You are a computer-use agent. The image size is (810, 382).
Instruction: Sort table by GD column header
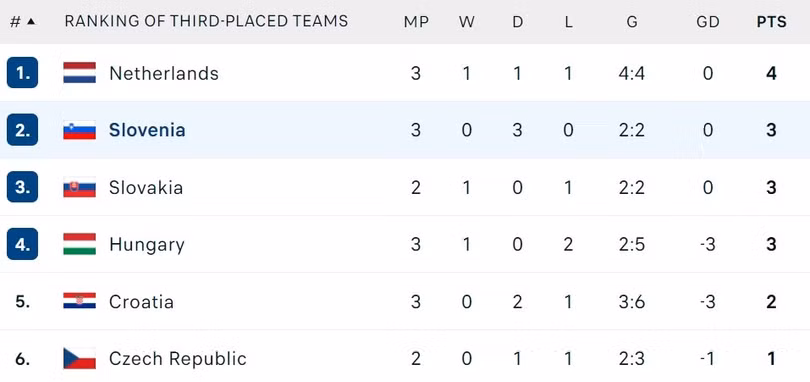(708, 22)
